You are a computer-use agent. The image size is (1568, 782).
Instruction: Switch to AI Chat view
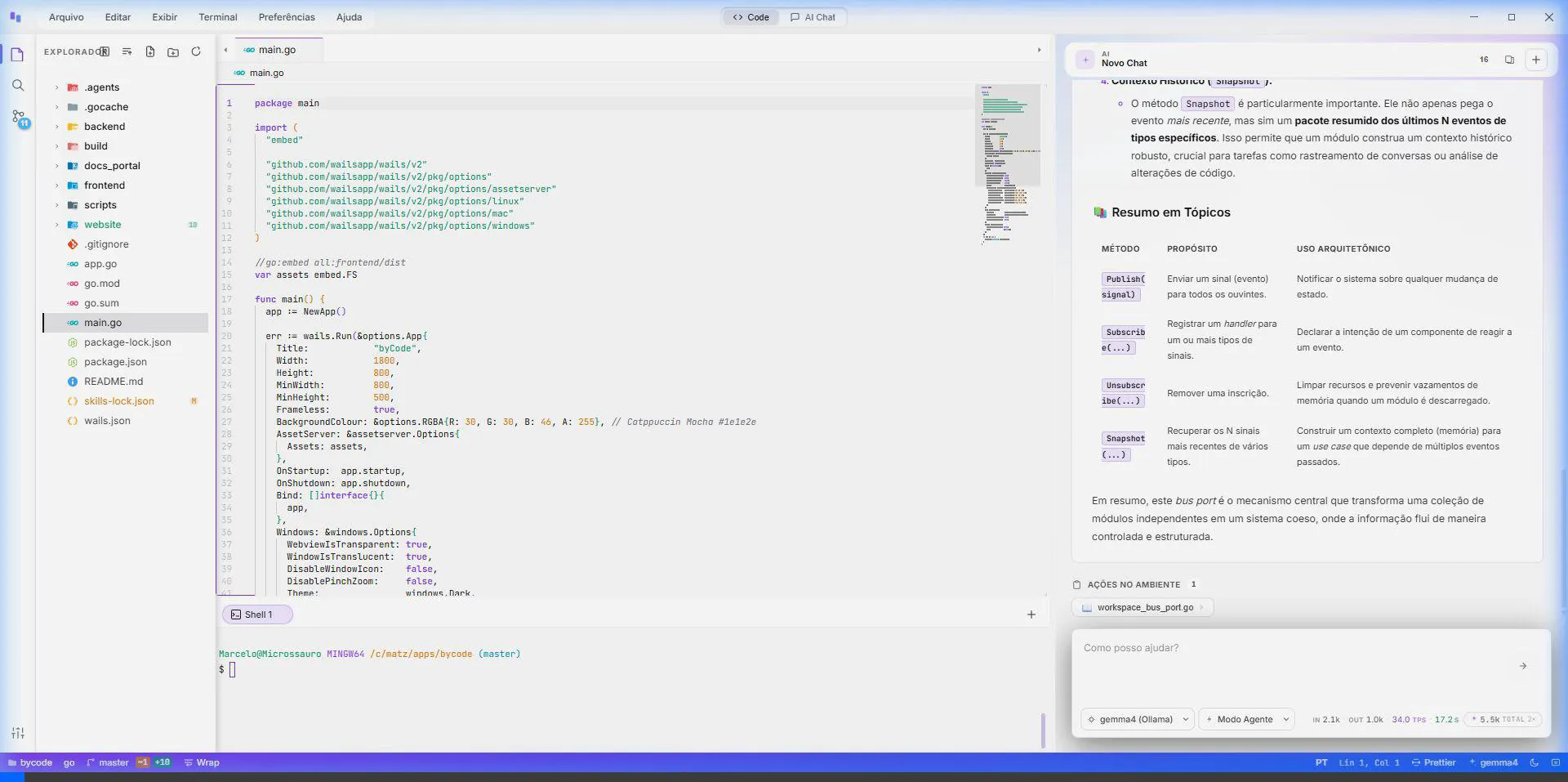pyautogui.click(x=813, y=17)
